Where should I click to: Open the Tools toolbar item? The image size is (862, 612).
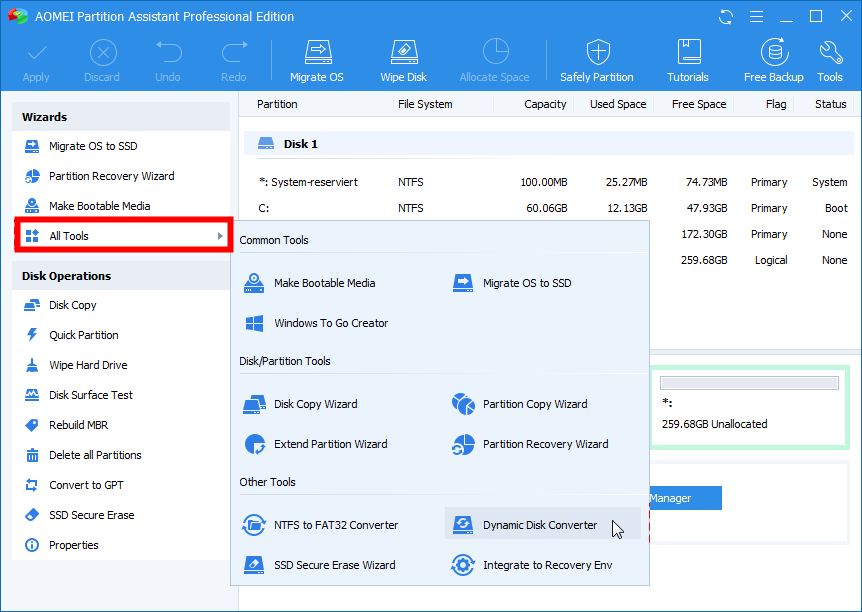(830, 60)
